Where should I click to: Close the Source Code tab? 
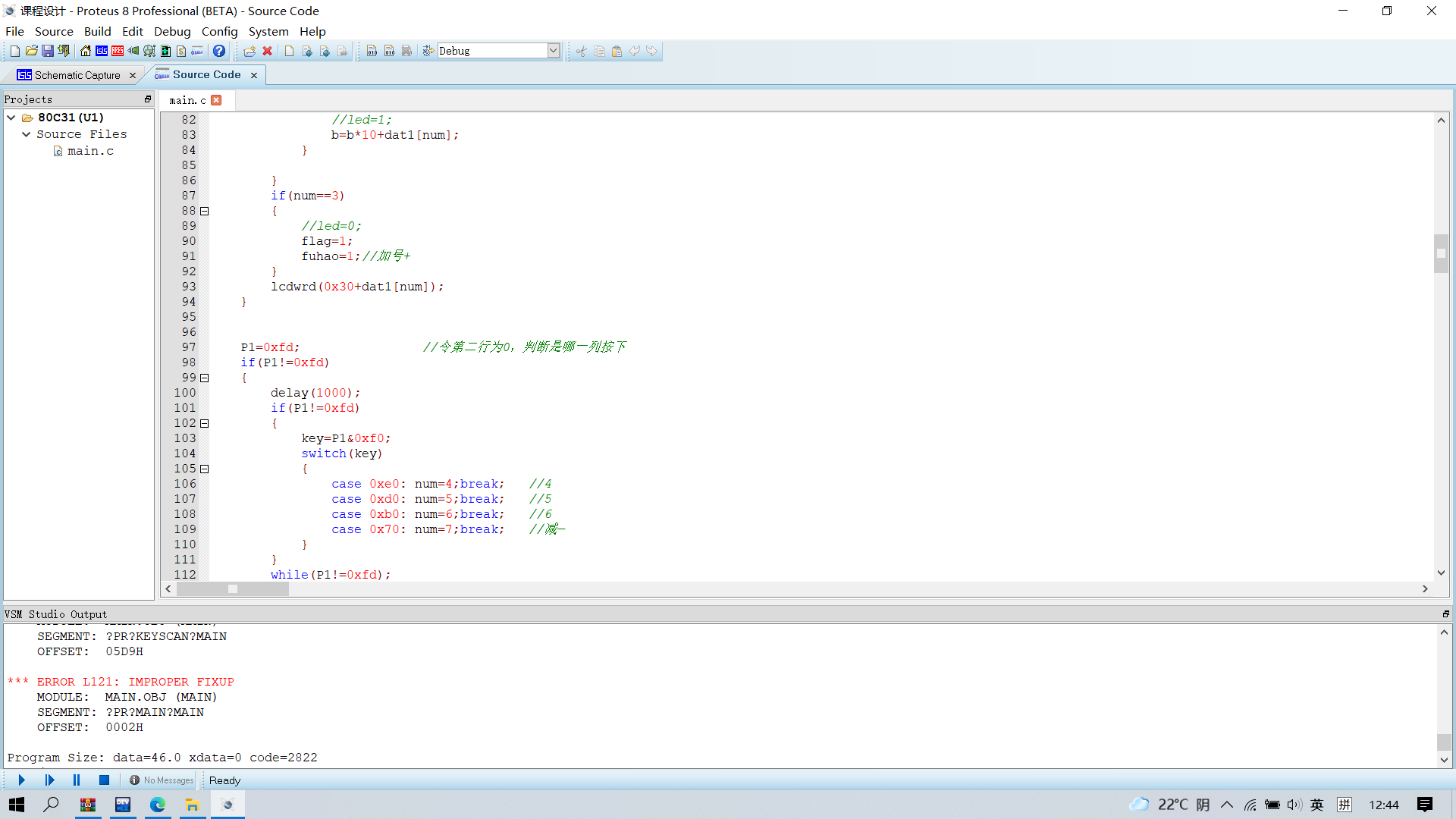click(254, 75)
